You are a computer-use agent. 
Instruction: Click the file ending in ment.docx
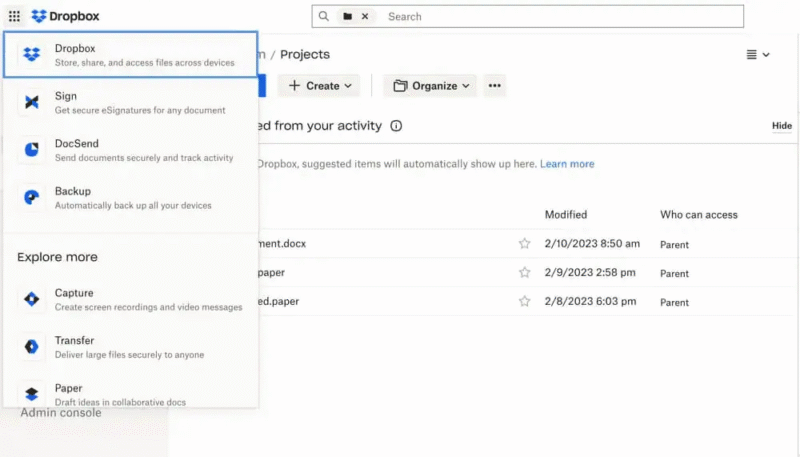282,244
